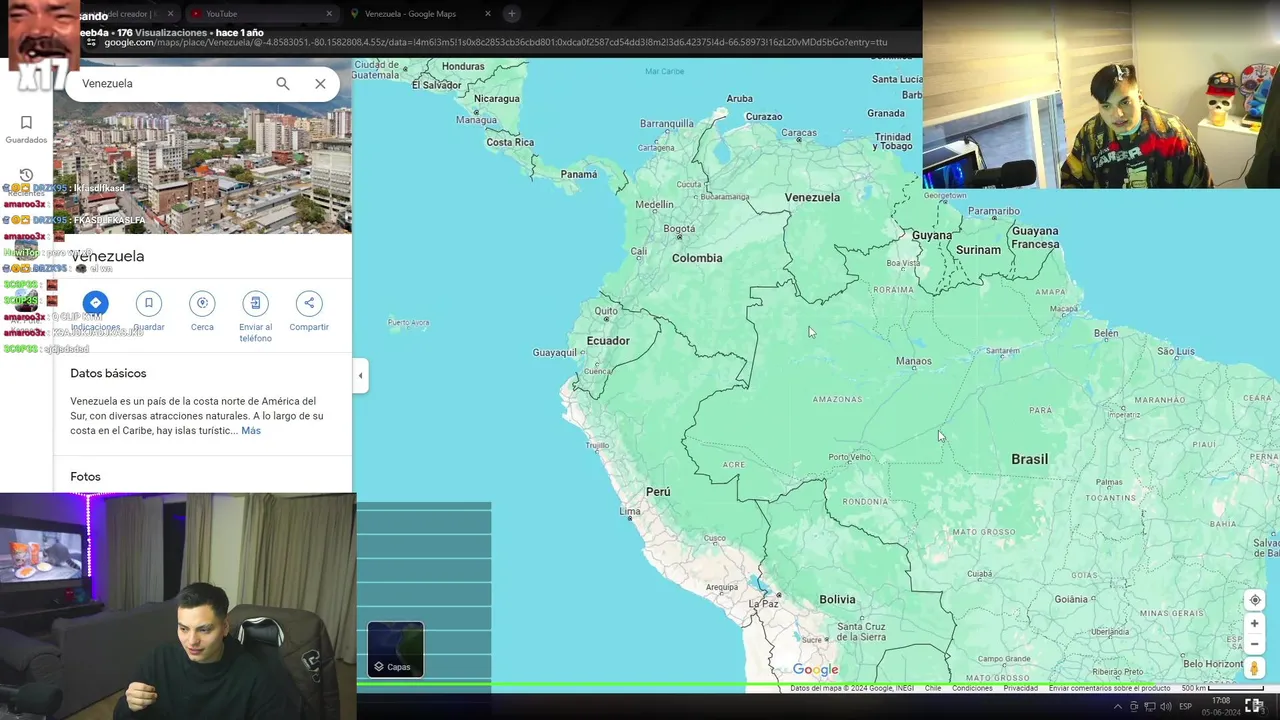Collapse the Maps side panel arrow
This screenshot has width=1280, height=720.
pyautogui.click(x=360, y=376)
